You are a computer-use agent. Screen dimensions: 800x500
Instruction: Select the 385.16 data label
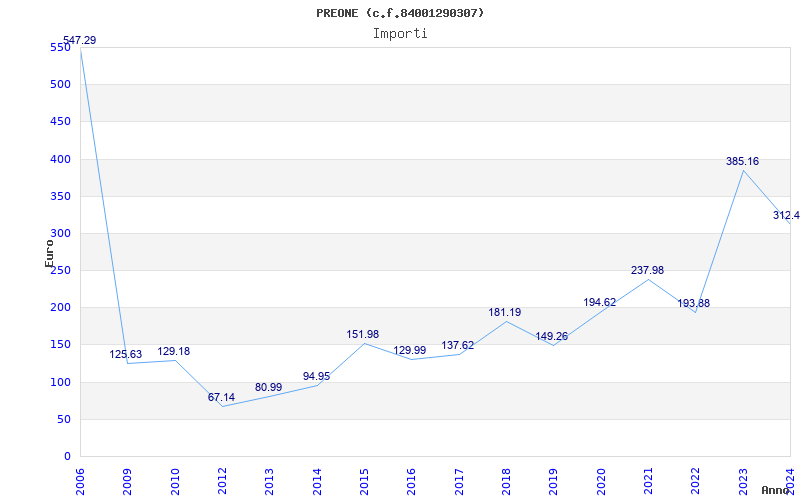[x=742, y=161]
